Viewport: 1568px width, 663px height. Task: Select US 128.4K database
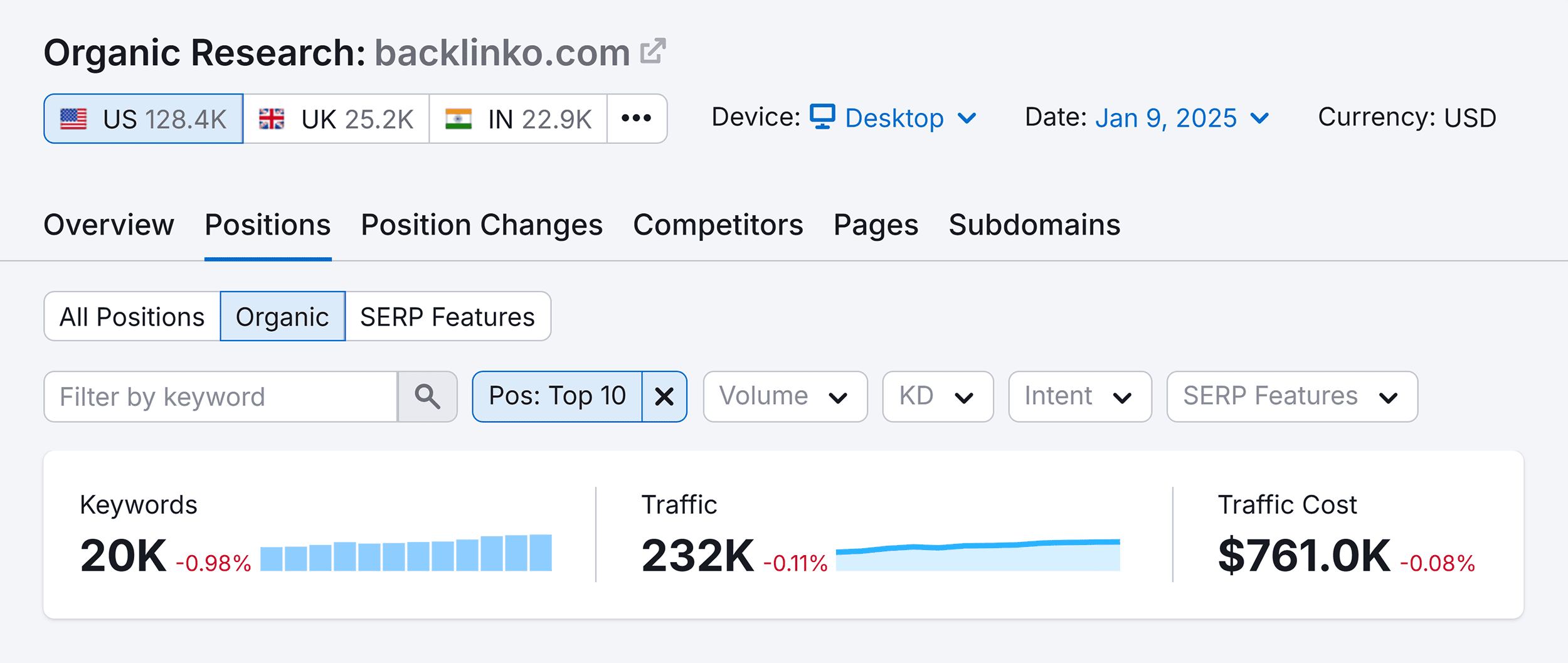click(x=144, y=119)
